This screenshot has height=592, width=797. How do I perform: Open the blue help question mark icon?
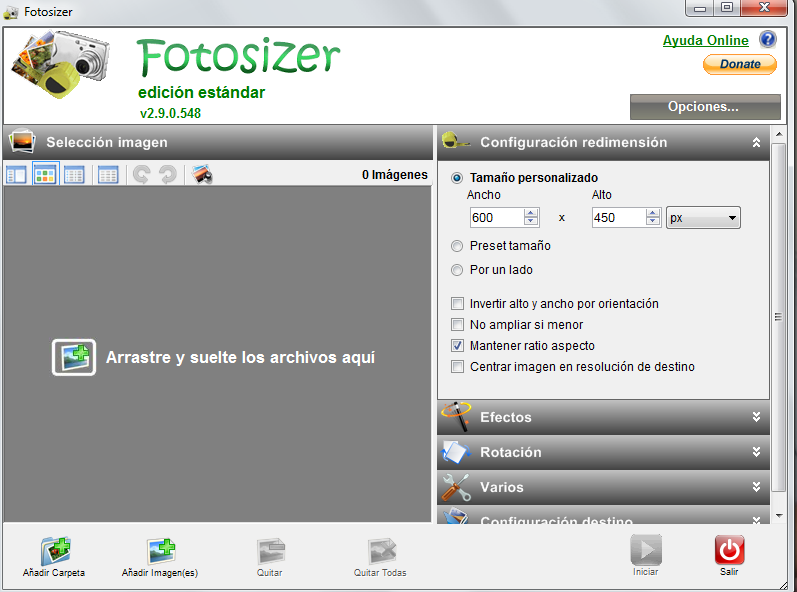tap(767, 40)
